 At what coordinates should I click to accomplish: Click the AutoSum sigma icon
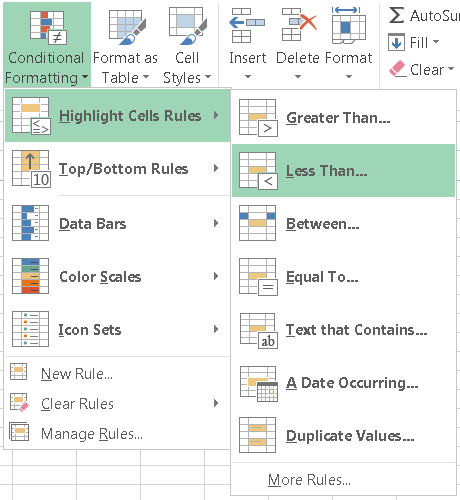(x=396, y=15)
